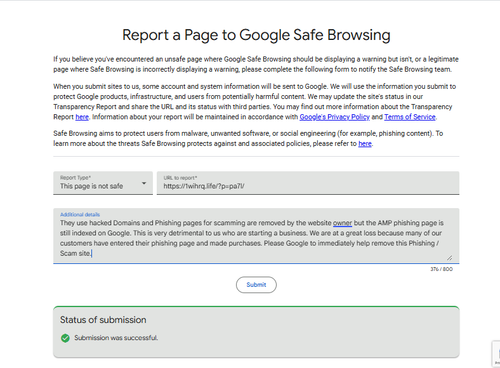Click the reCAPTCHA badge at the edge
This screenshot has width=500, height=368.
[496, 354]
